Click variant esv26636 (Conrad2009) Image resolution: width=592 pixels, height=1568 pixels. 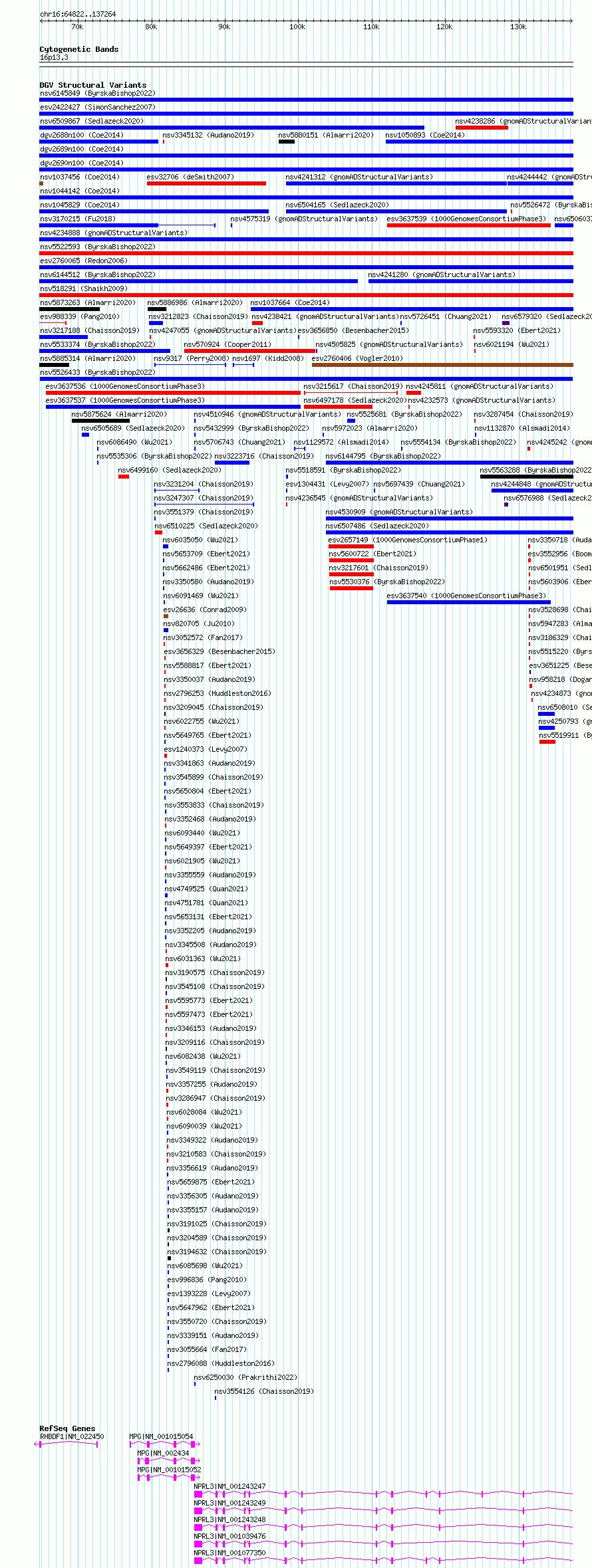(205, 610)
